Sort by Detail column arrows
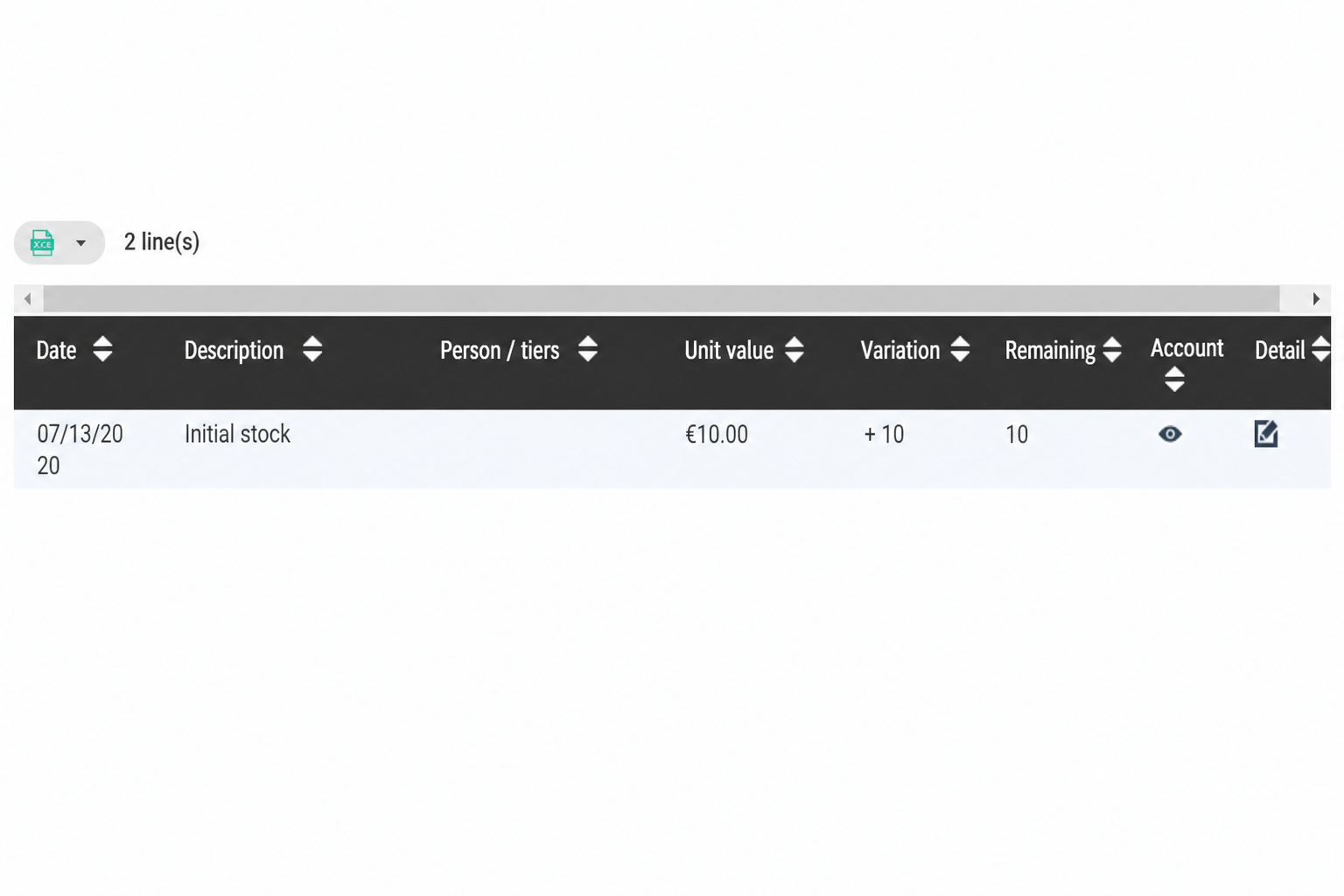Image resolution: width=1344 pixels, height=896 pixels. 1320,349
